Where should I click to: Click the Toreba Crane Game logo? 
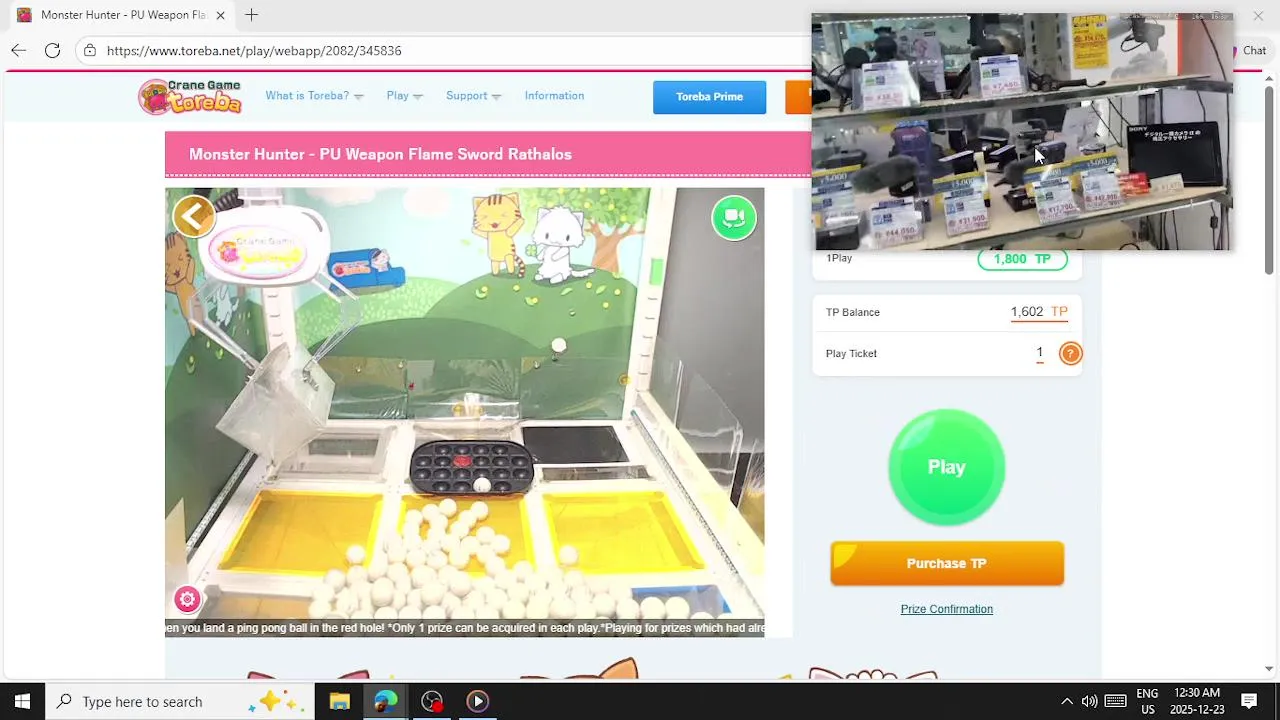pyautogui.click(x=190, y=96)
